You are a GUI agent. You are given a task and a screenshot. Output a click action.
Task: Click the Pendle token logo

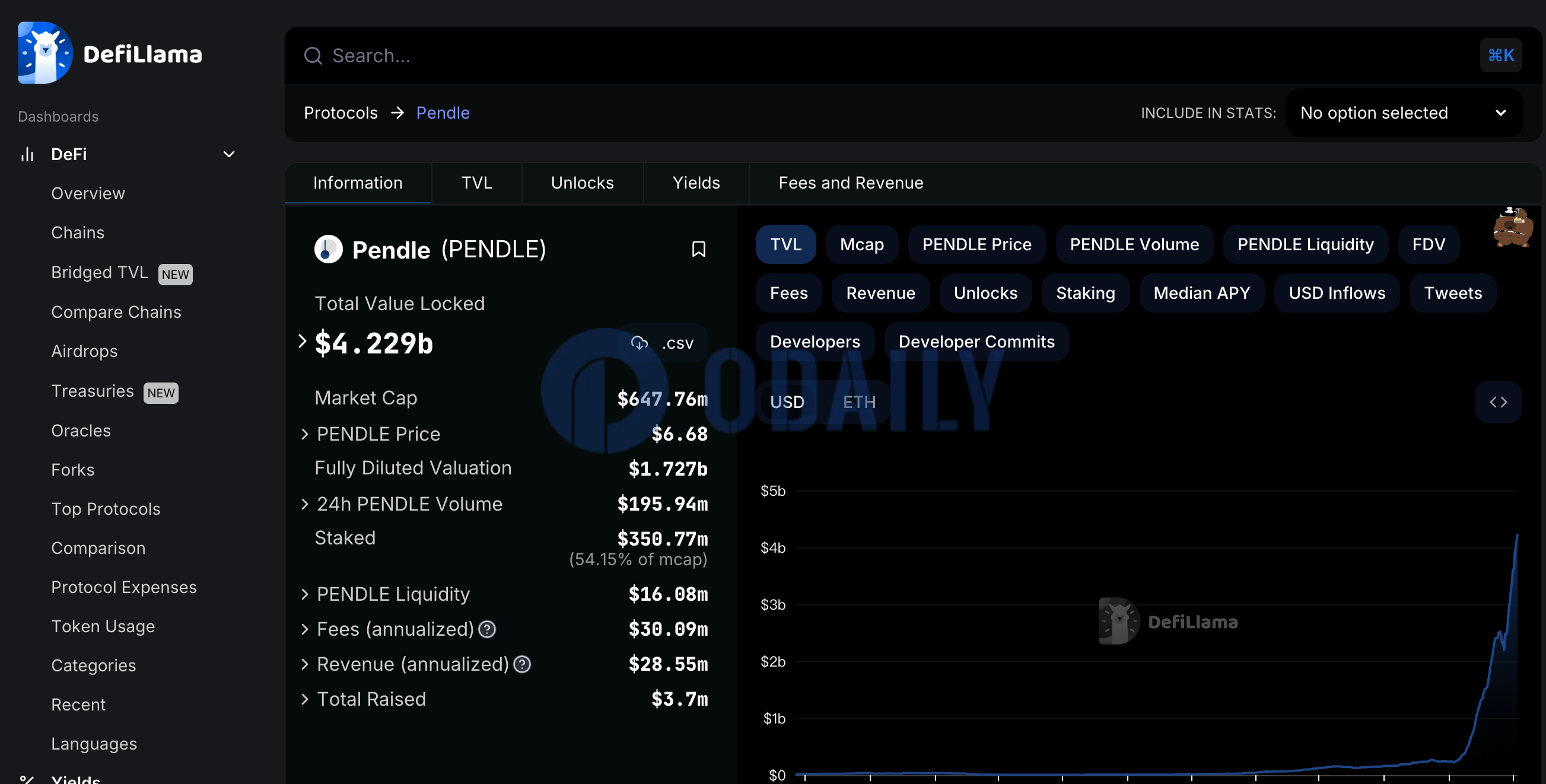(x=328, y=250)
